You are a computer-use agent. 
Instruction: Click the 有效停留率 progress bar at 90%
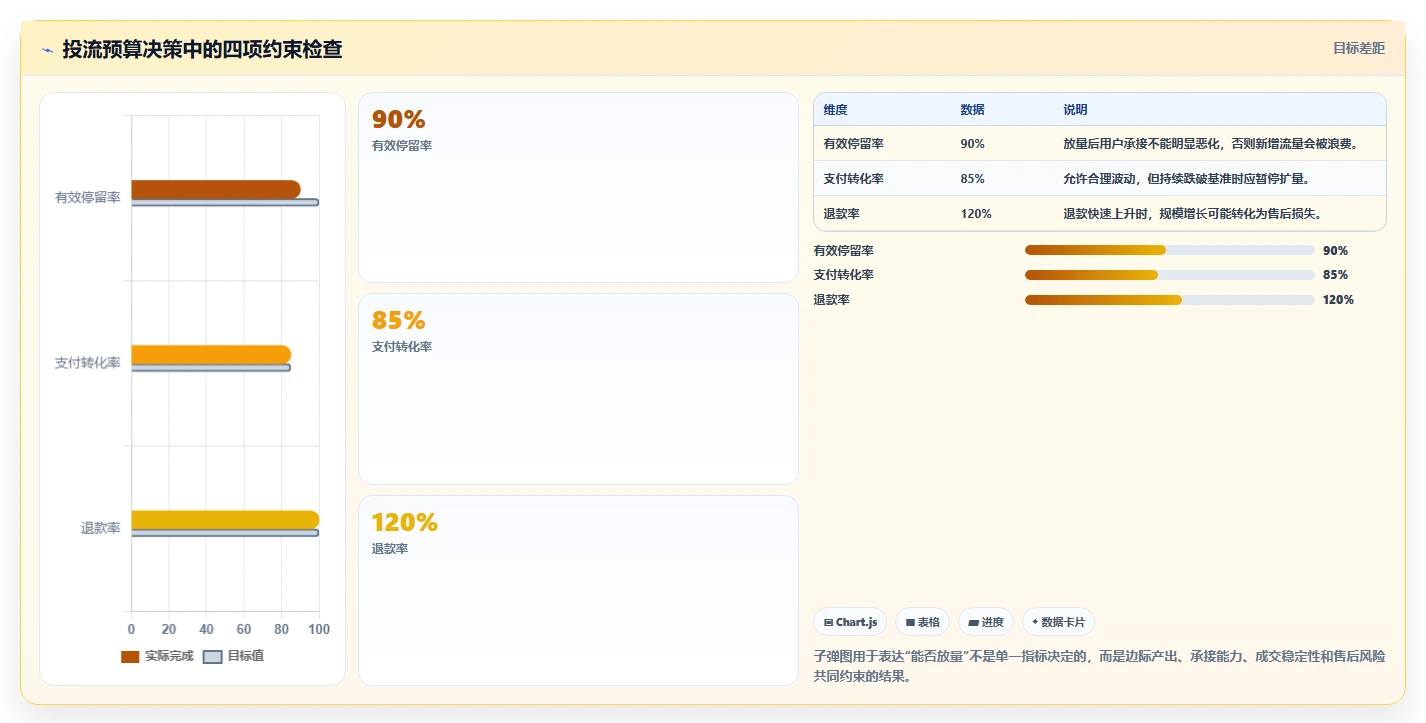click(1169, 250)
